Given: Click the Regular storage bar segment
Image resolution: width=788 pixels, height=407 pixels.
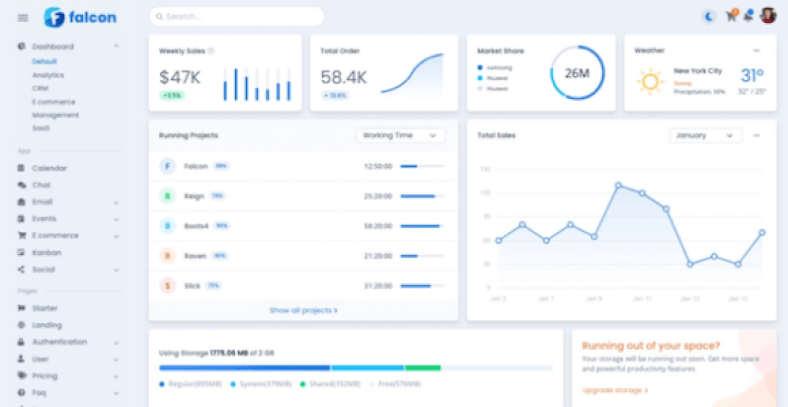Looking at the screenshot, I should coord(245,368).
